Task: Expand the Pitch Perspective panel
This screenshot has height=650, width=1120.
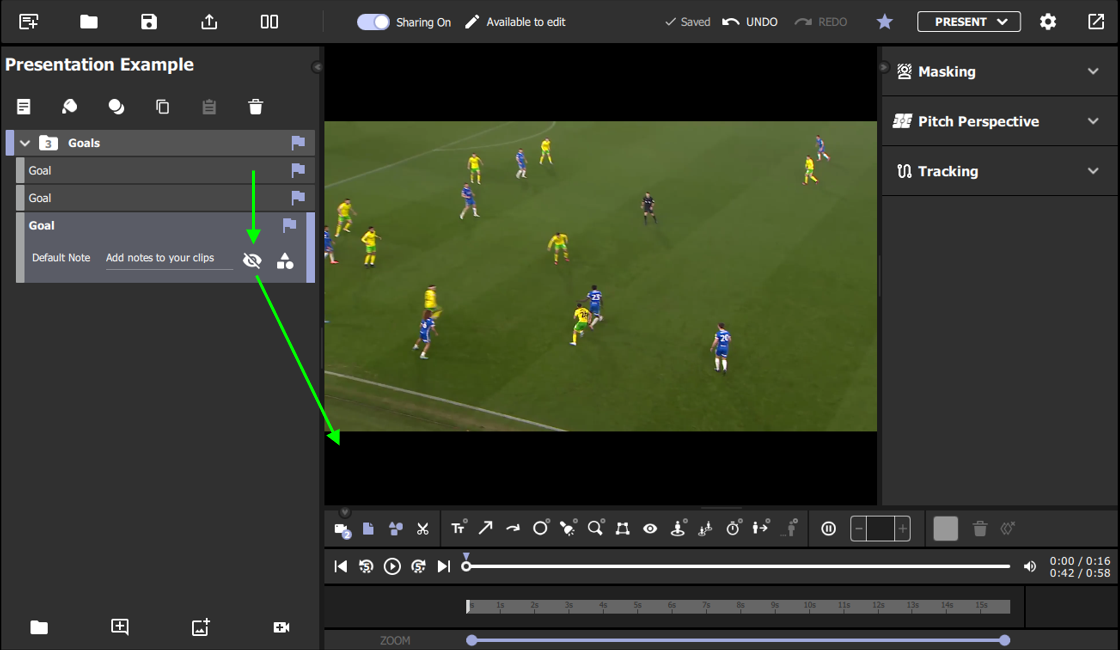Action: tap(999, 121)
